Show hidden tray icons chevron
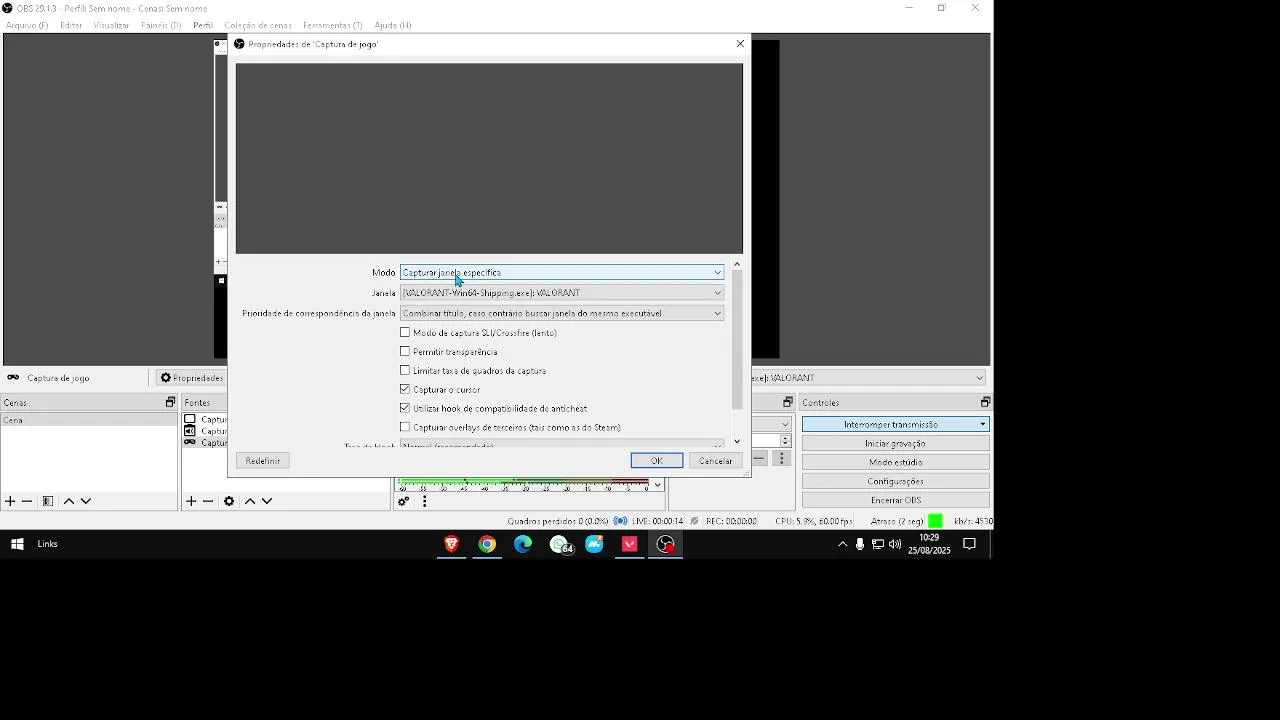1280x720 pixels. pyautogui.click(x=842, y=544)
